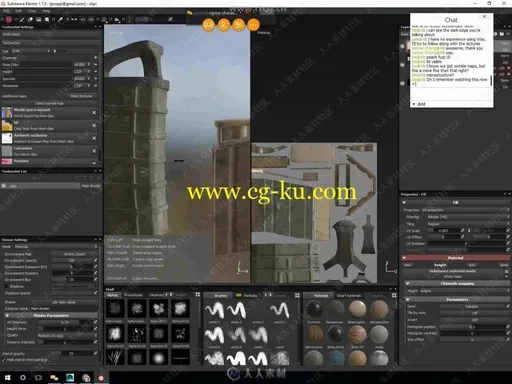Collapse the Channels mapping section
The image size is (512, 384).
pos(407,284)
